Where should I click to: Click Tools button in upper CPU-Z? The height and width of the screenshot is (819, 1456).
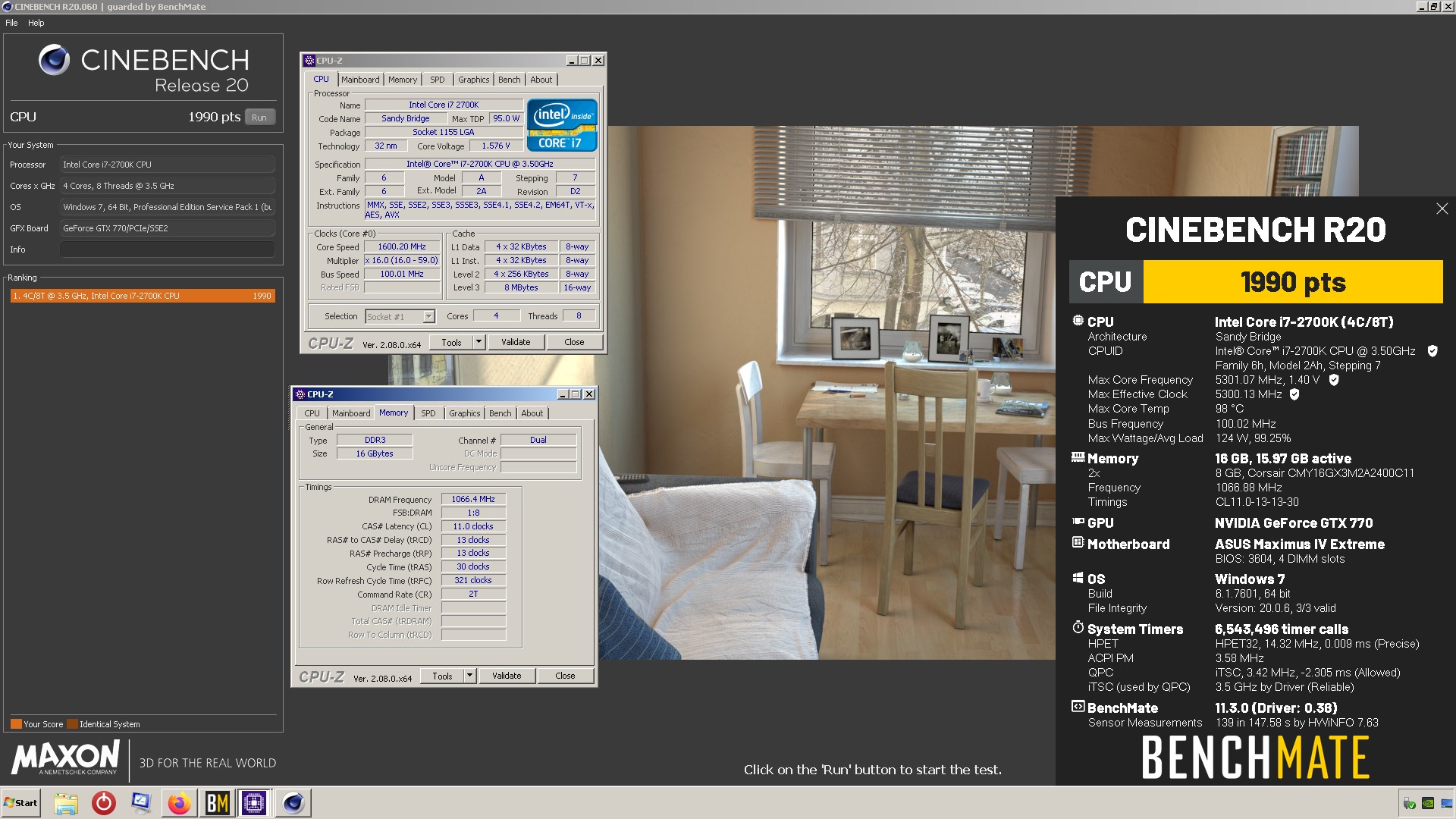[x=451, y=342]
